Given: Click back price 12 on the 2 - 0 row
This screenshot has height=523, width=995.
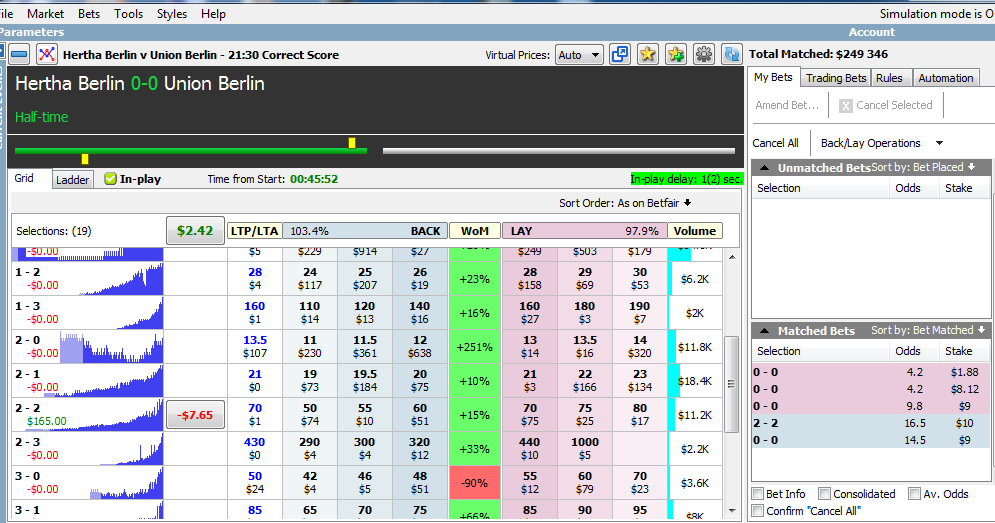Looking at the screenshot, I should (x=419, y=347).
